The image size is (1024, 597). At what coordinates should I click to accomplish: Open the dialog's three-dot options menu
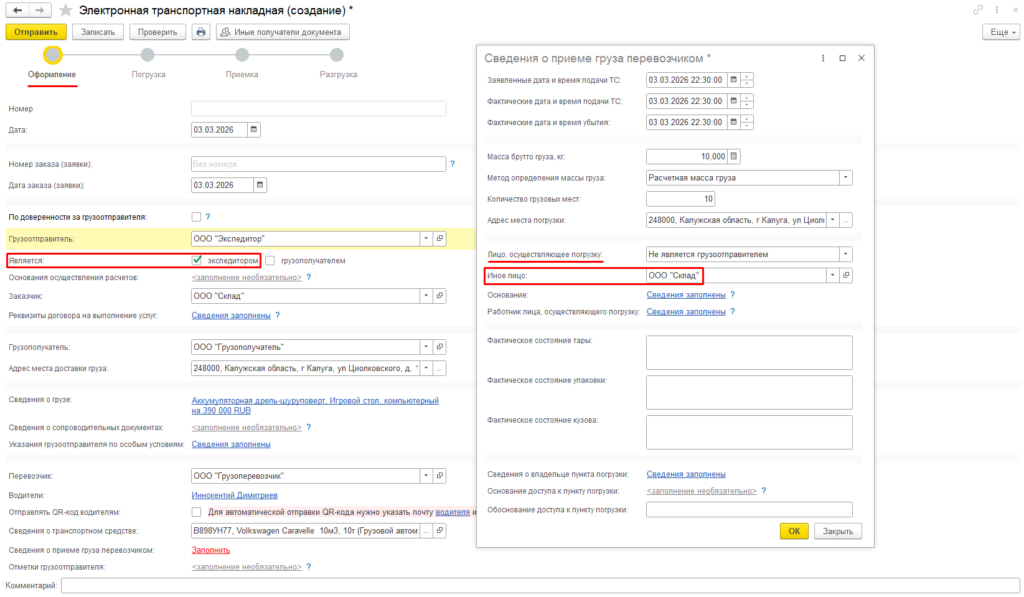[823, 58]
